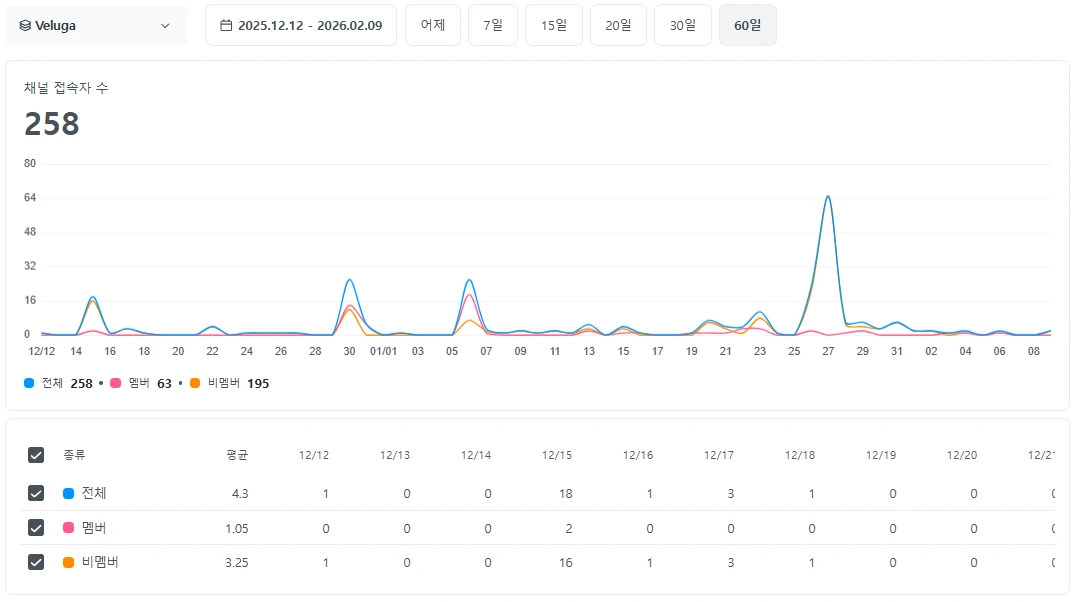Click the blue 전체 legend dot in chart

(28, 383)
